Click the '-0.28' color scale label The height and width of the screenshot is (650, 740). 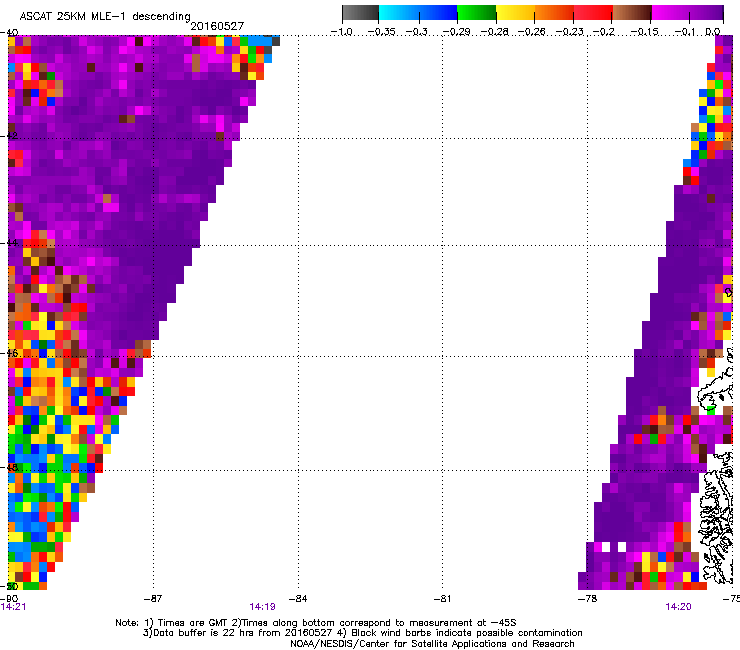(x=495, y=32)
